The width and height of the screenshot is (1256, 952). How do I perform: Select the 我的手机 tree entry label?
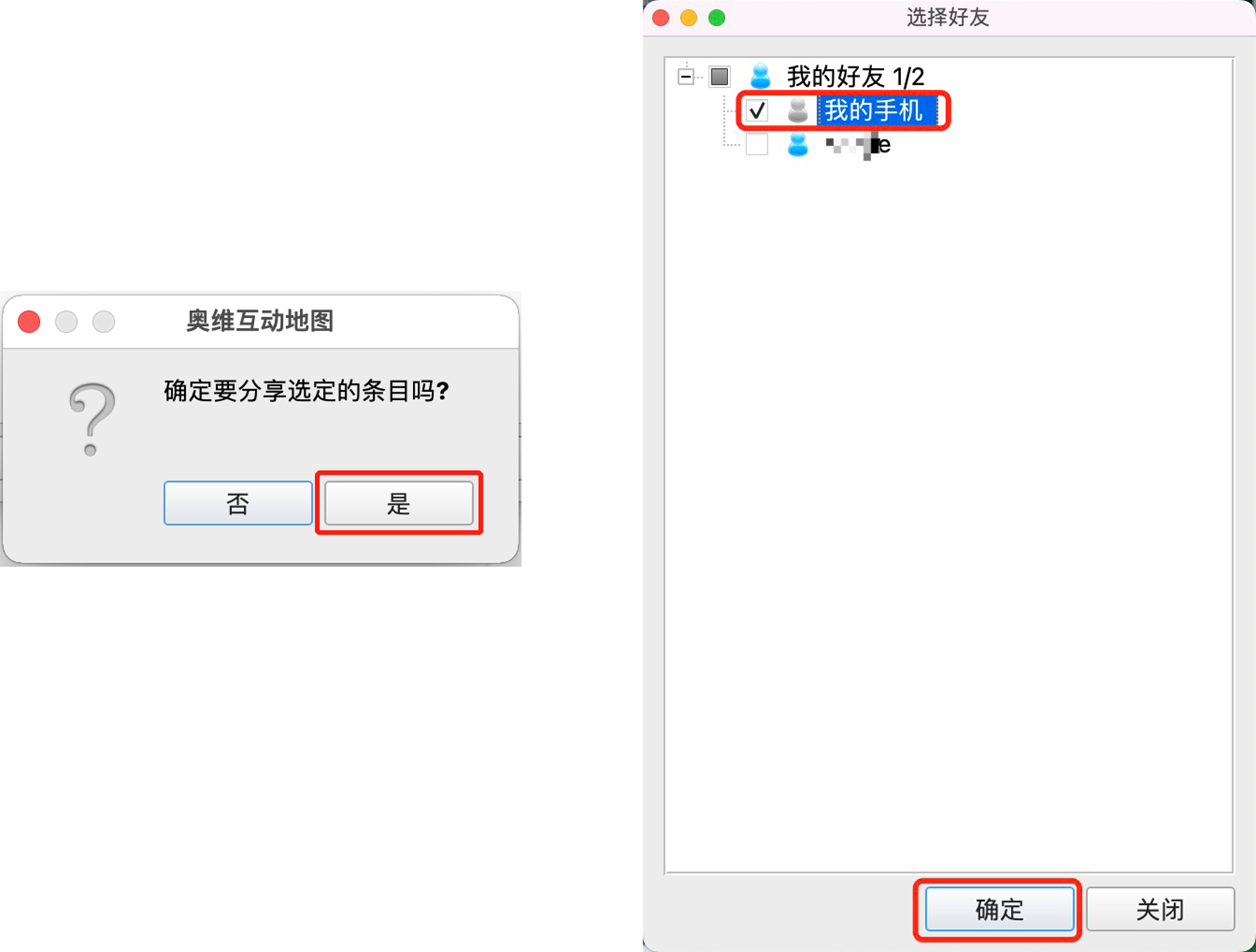877,110
